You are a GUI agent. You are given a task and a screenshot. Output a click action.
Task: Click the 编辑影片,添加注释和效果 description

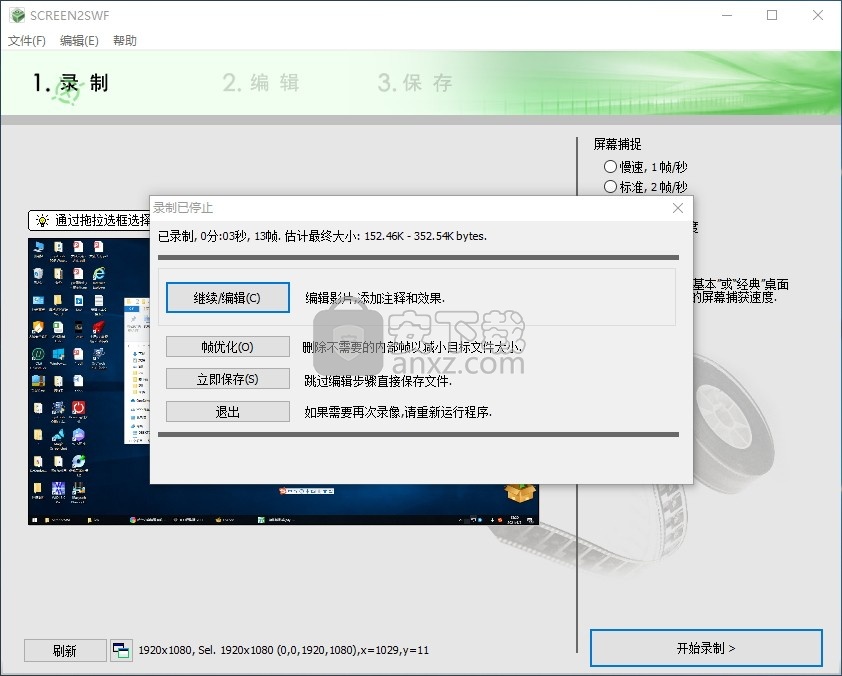[x=375, y=298]
